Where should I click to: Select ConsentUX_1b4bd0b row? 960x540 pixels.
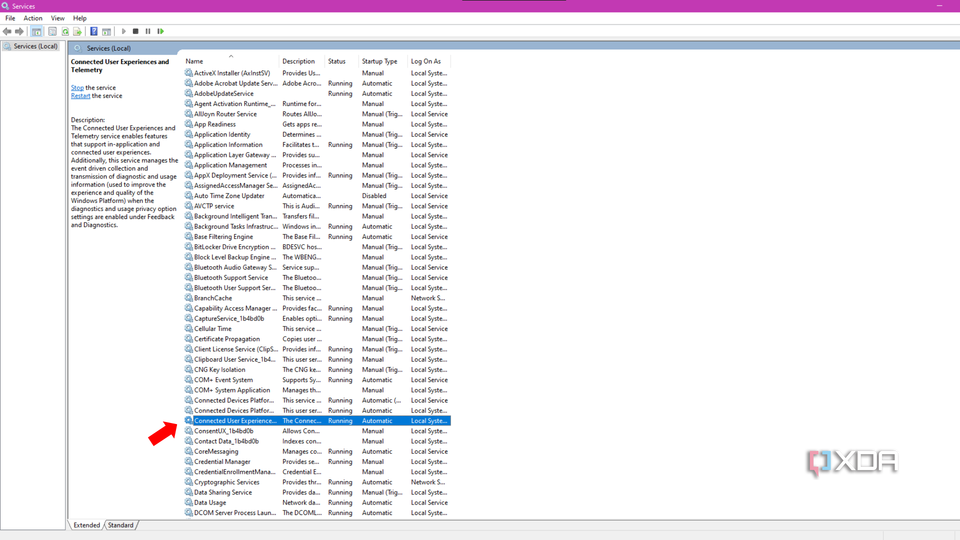point(317,431)
